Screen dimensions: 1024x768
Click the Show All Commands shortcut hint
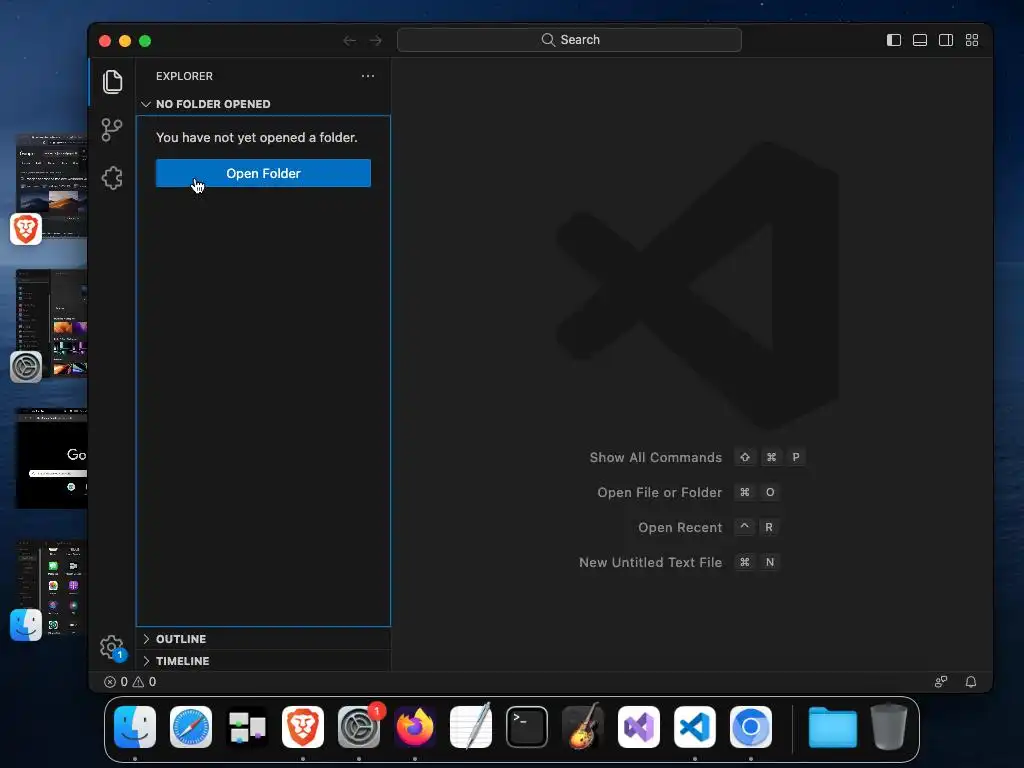pos(697,457)
